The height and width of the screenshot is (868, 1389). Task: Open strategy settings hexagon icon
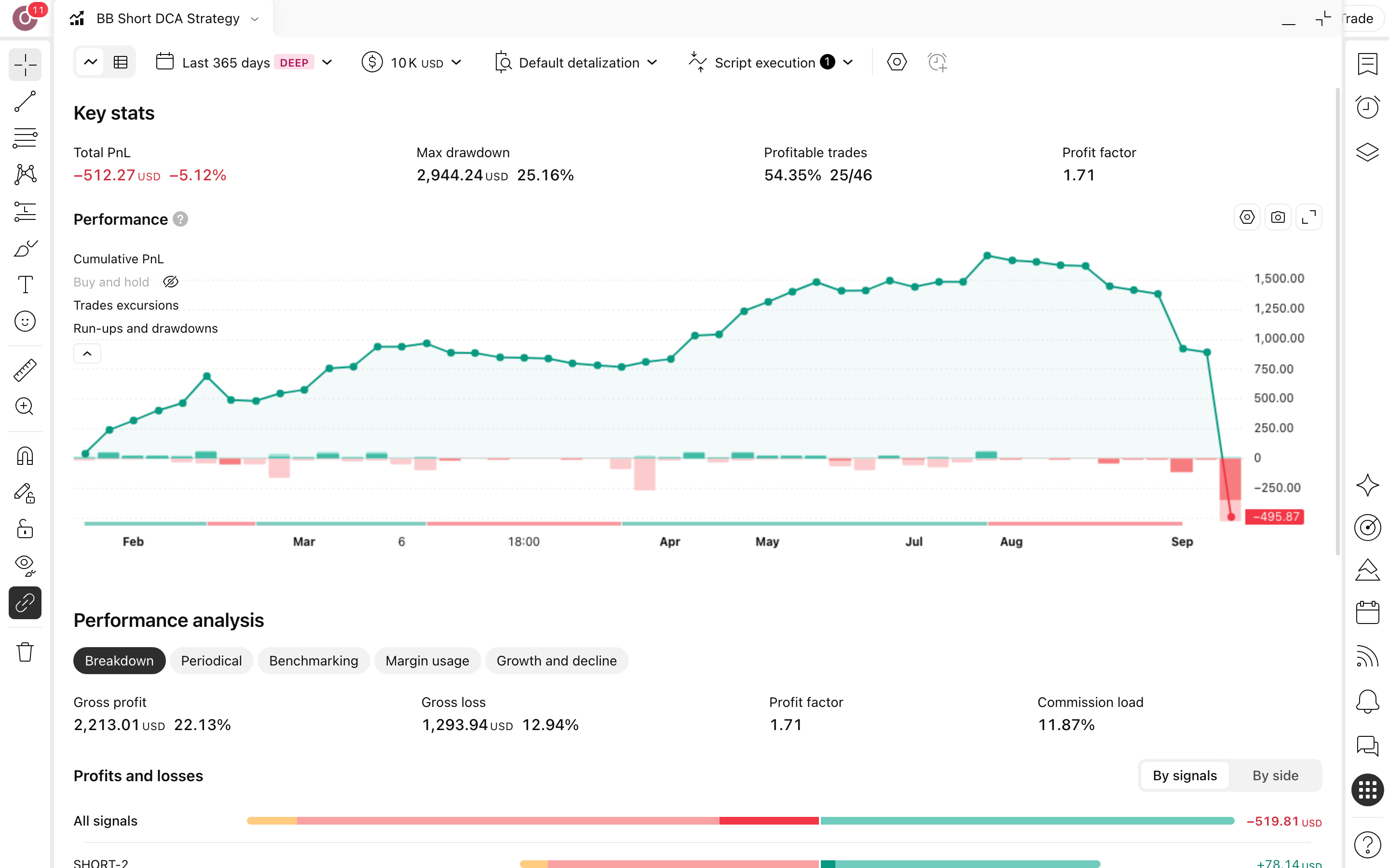tap(897, 62)
